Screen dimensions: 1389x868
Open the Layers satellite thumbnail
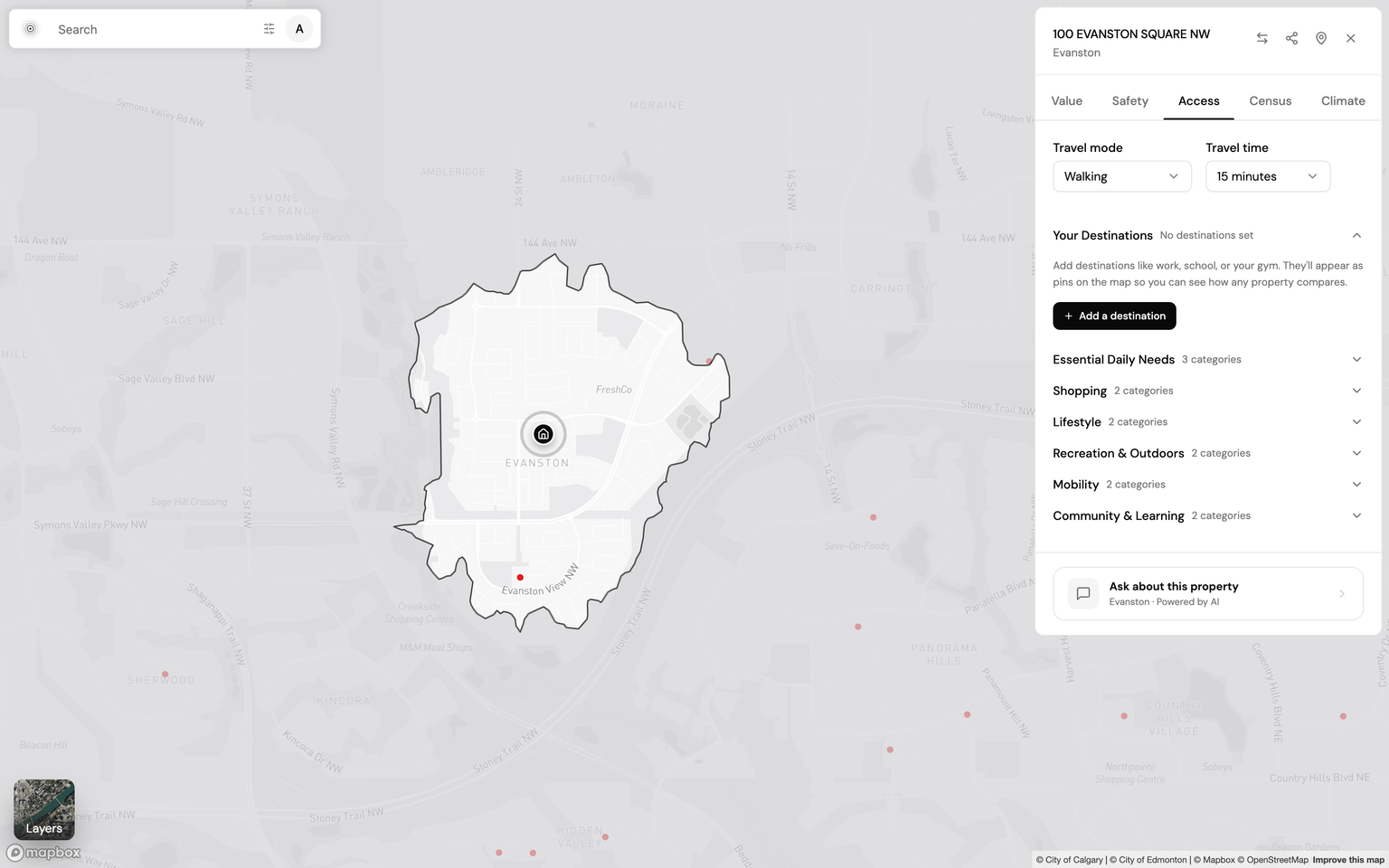(x=44, y=809)
